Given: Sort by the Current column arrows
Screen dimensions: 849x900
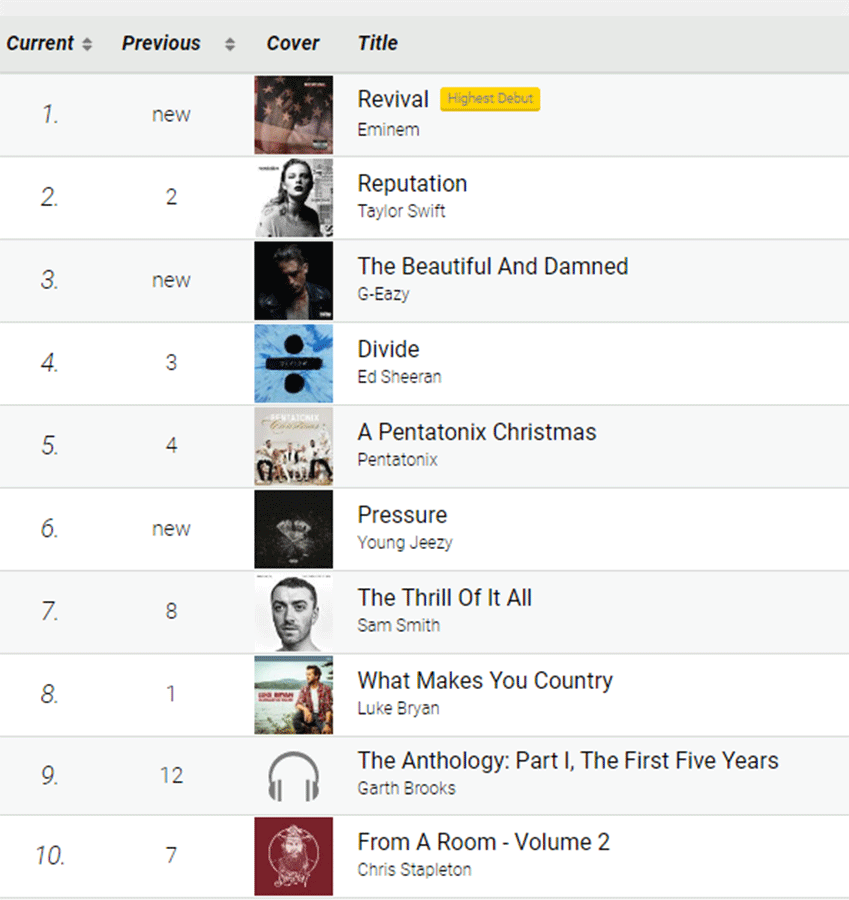Looking at the screenshot, I should 87,44.
